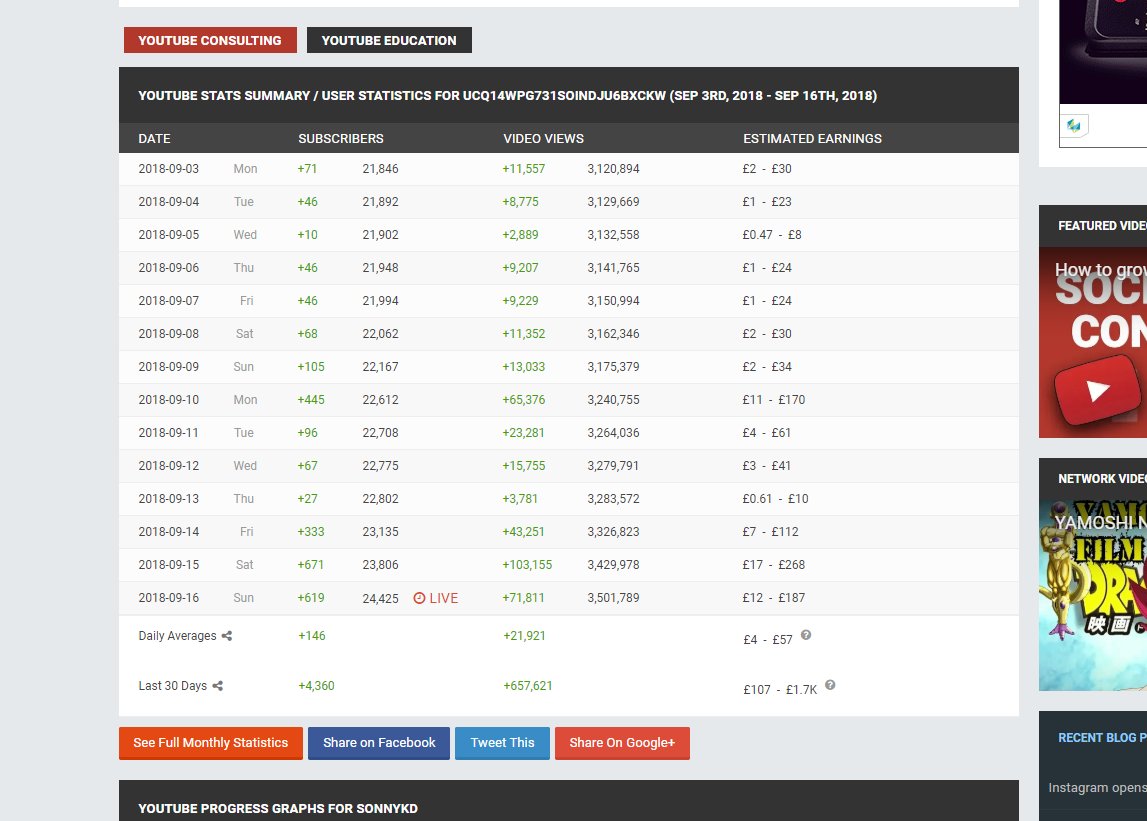Image resolution: width=1147 pixels, height=821 pixels.
Task: Click the Instagram blog post link
Action: pos(1097,787)
